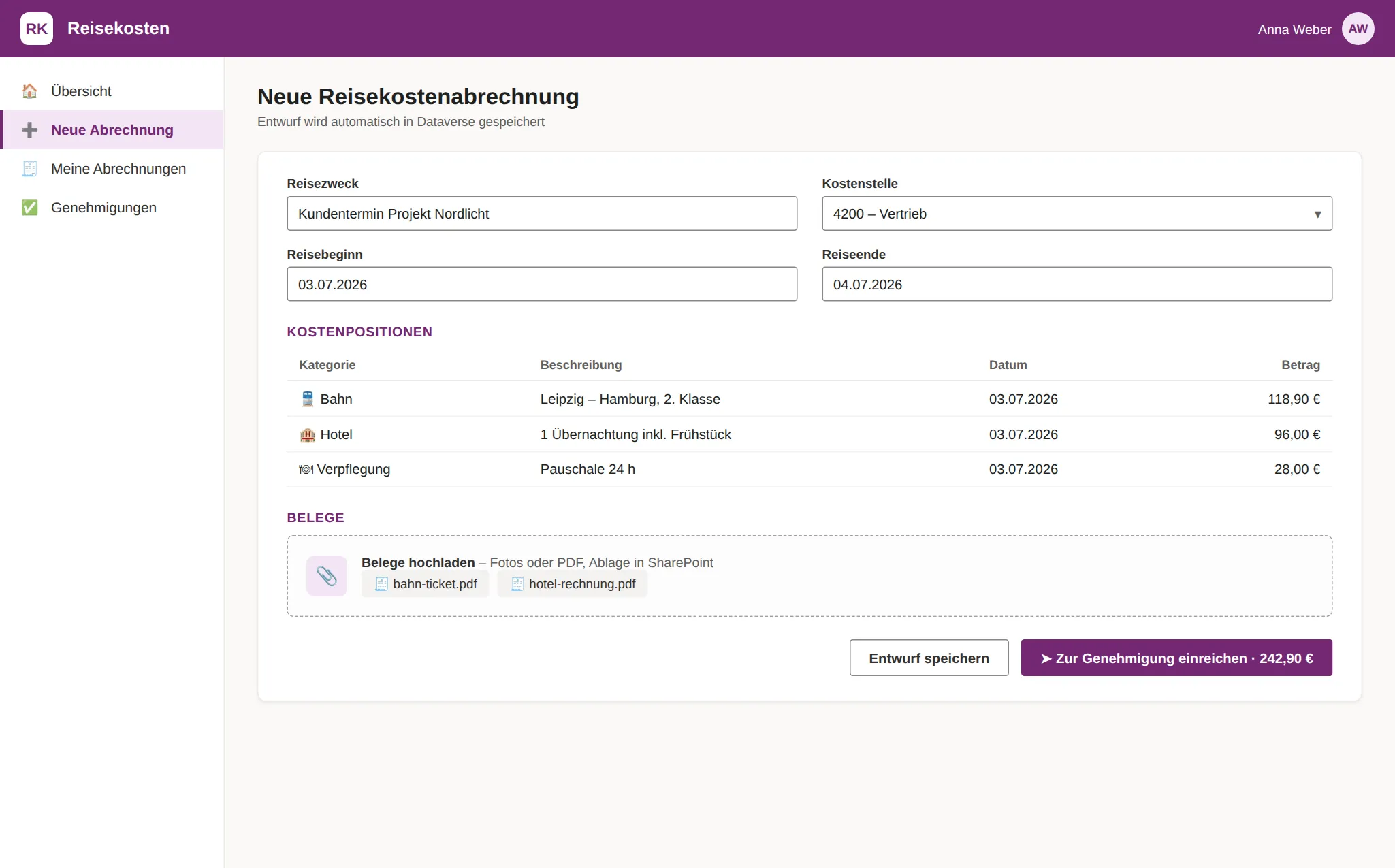1395x868 pixels.
Task: Click the house icon beside Übersicht
Action: tap(29, 91)
